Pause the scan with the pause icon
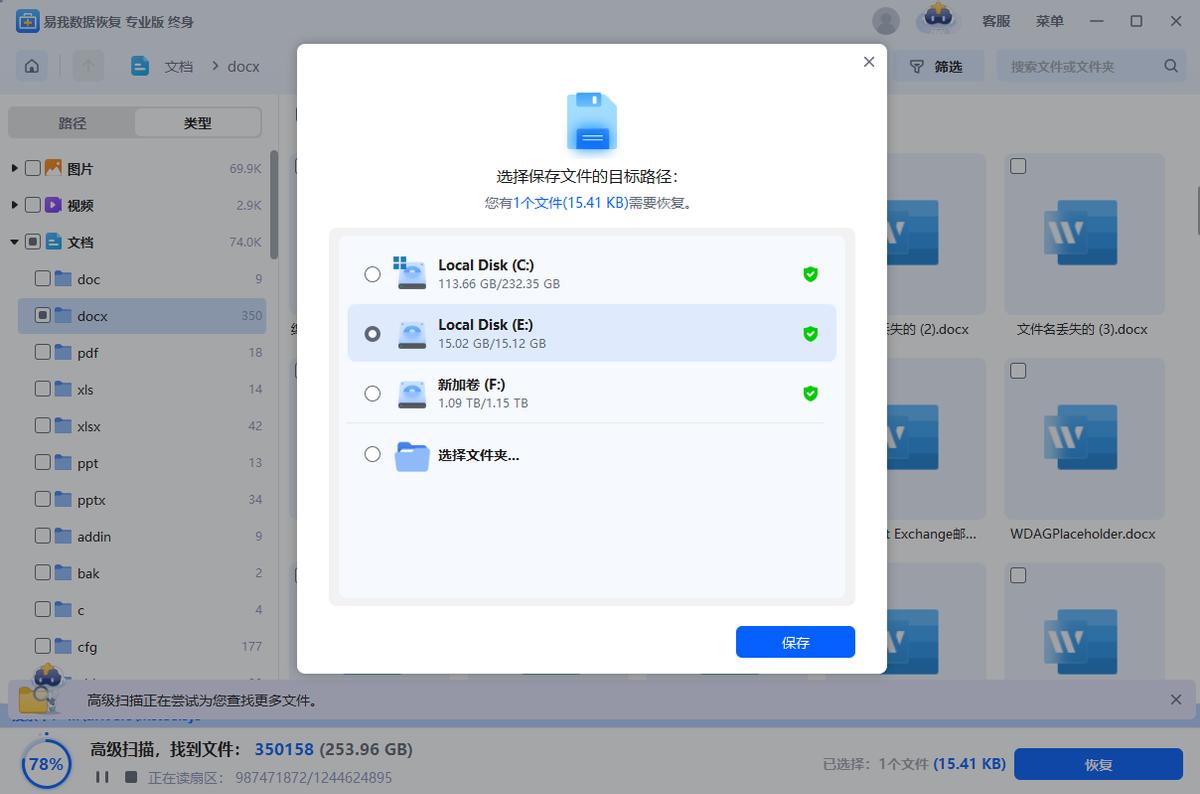Screen dimensions: 1200x794 (x=104, y=776)
